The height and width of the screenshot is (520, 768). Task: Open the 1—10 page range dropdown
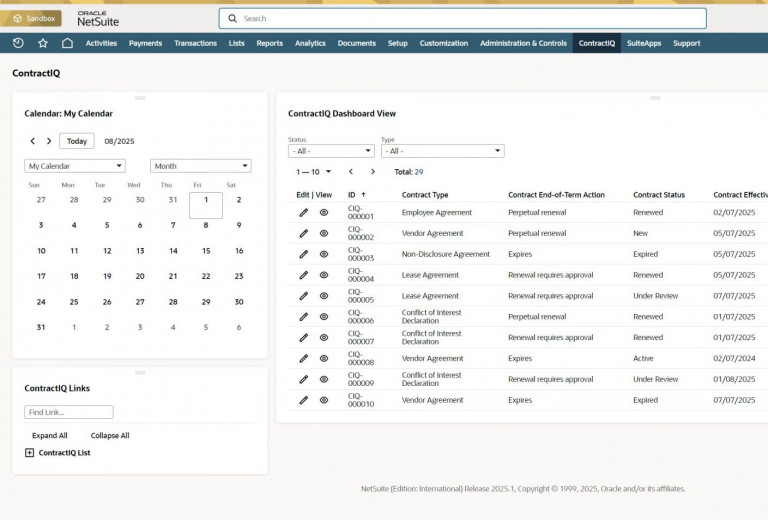[313, 172]
